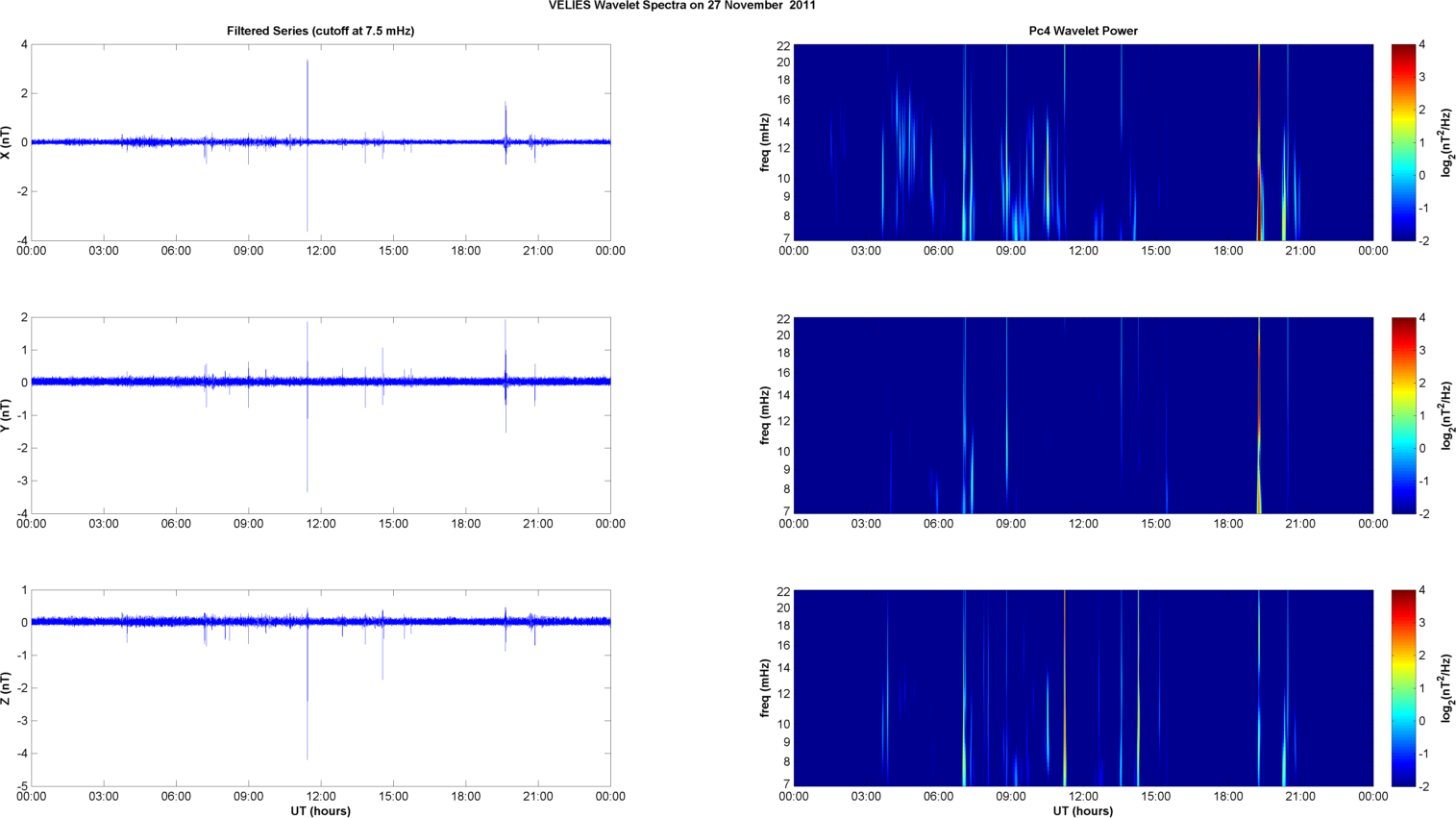Screen dimensions: 1456x818
Task: Click the colorbar beside the top wavelet plot
Action: pos(1403,142)
